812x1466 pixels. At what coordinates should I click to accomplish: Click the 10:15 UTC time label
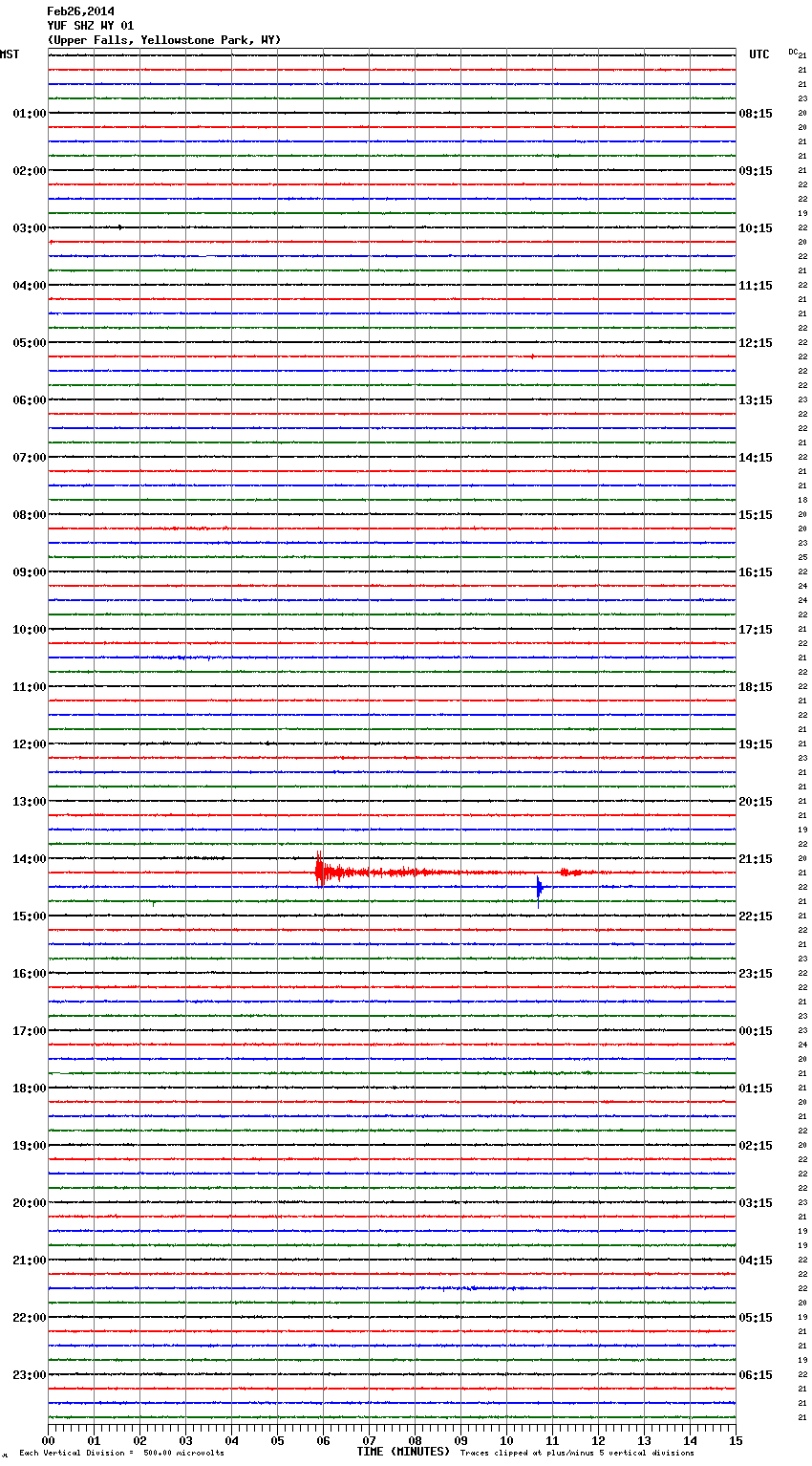click(756, 228)
